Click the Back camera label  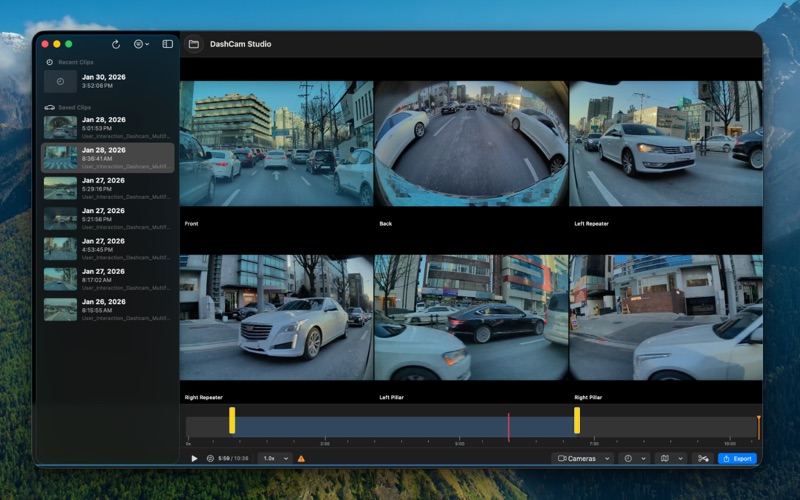[x=386, y=223]
